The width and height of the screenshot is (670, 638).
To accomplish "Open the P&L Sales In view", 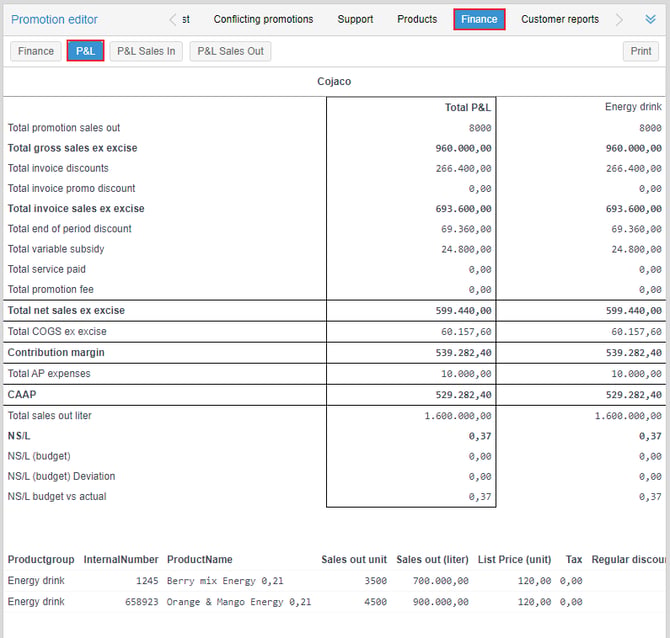I will pyautogui.click(x=146, y=51).
